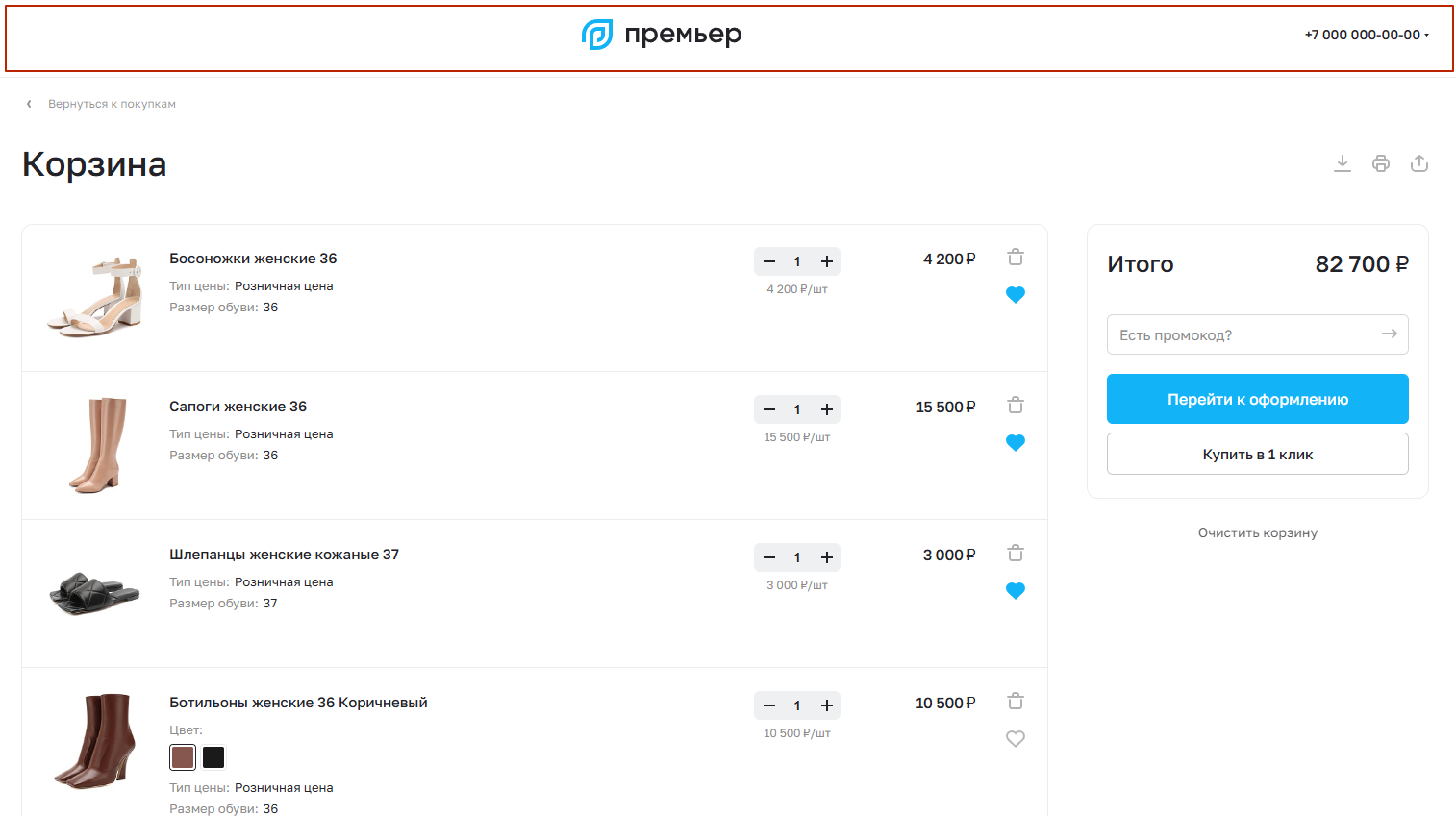Increase quantity of Ботильоны женские 36

tap(827, 705)
